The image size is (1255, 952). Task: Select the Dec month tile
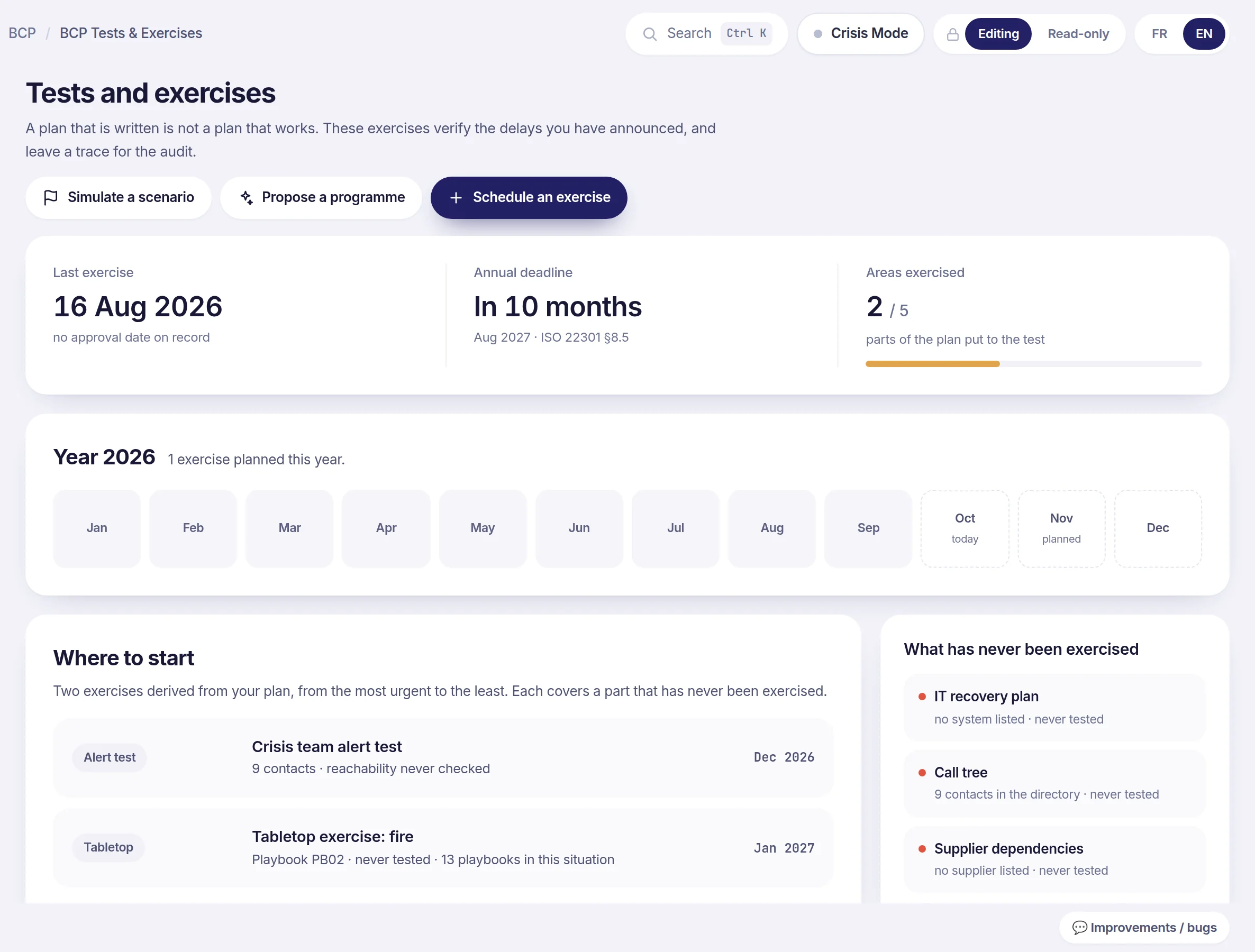click(x=1158, y=528)
